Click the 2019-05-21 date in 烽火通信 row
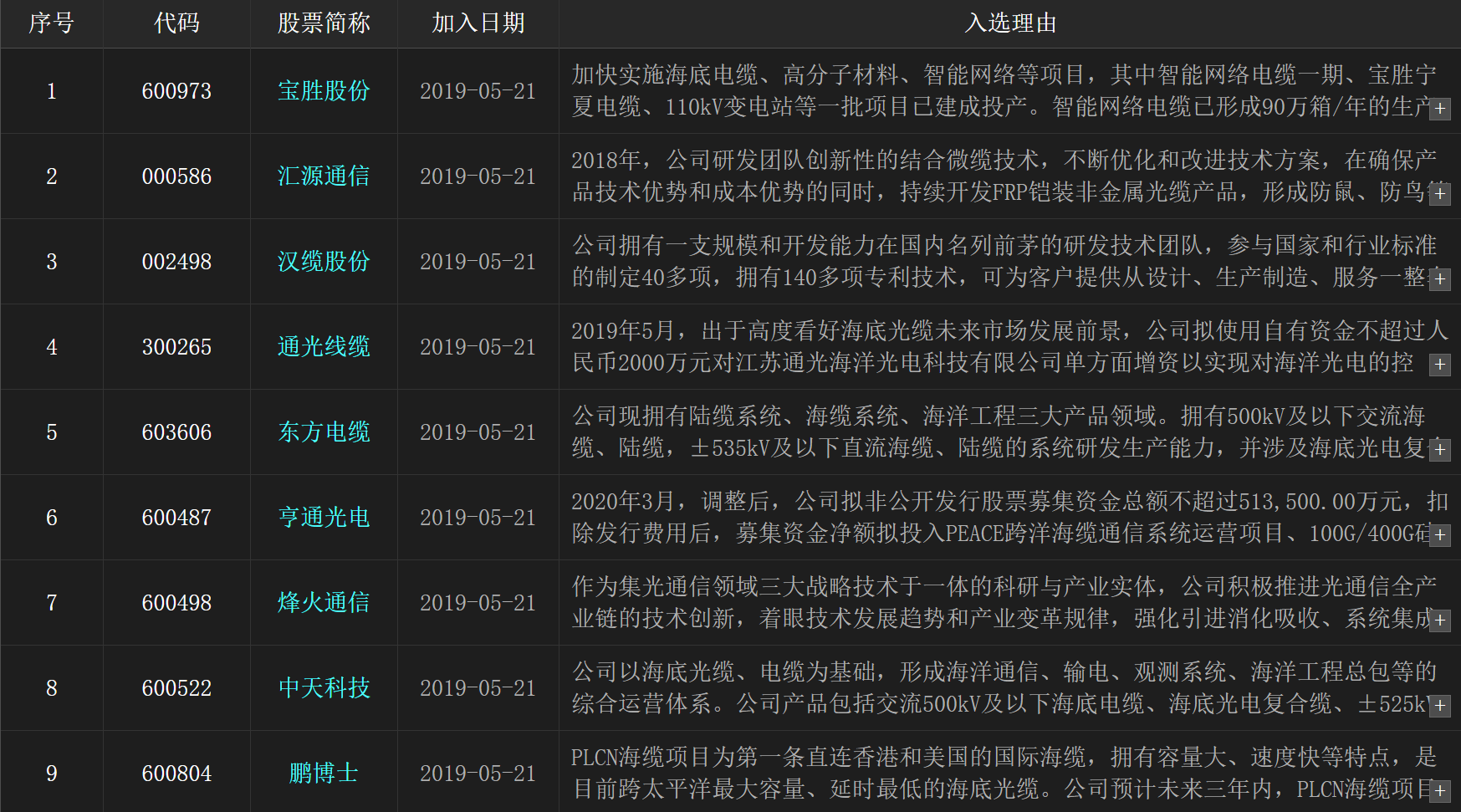Screen dimensions: 1461x812 [x=478, y=603]
